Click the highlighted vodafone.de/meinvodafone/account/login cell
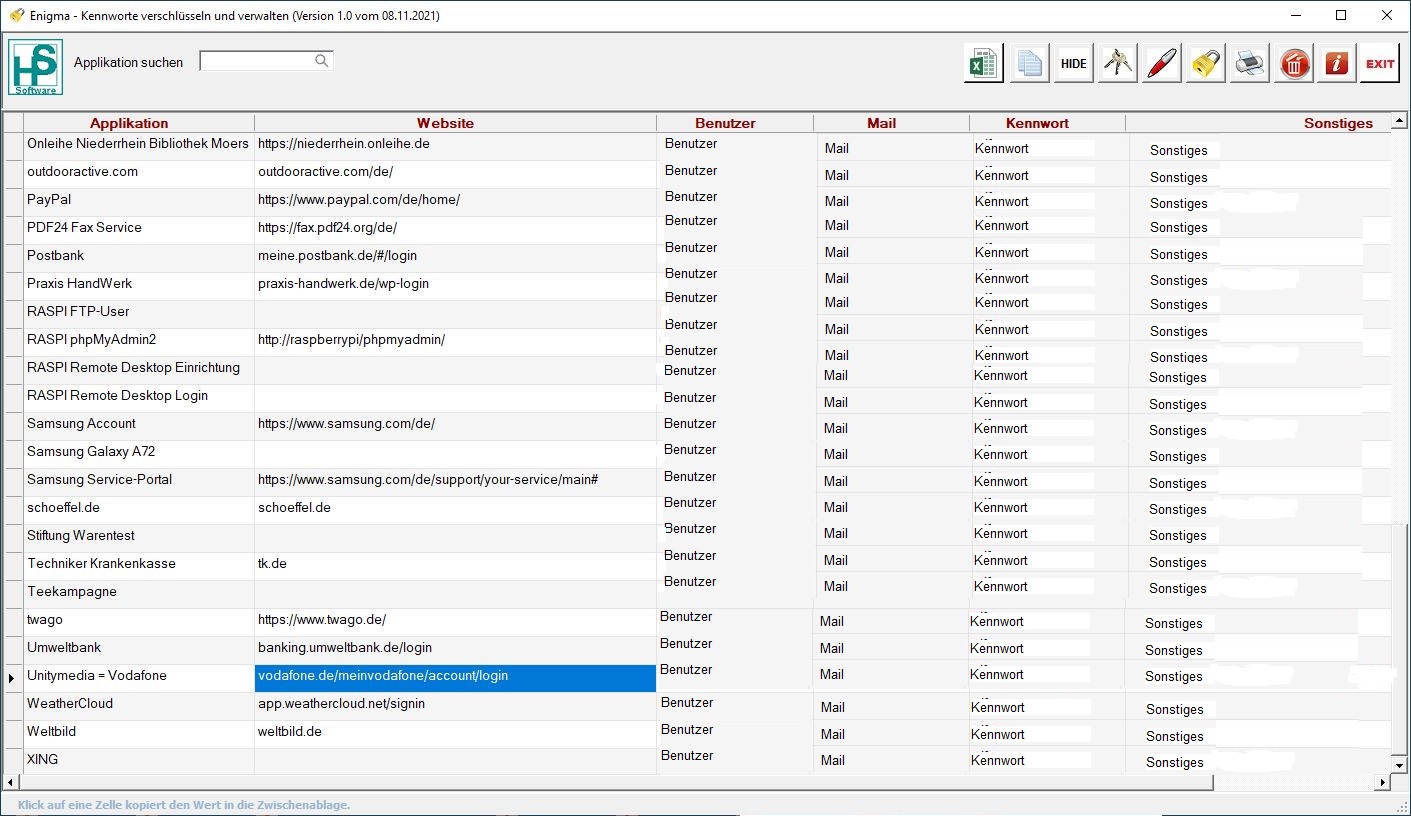This screenshot has width=1411, height=816. [455, 678]
